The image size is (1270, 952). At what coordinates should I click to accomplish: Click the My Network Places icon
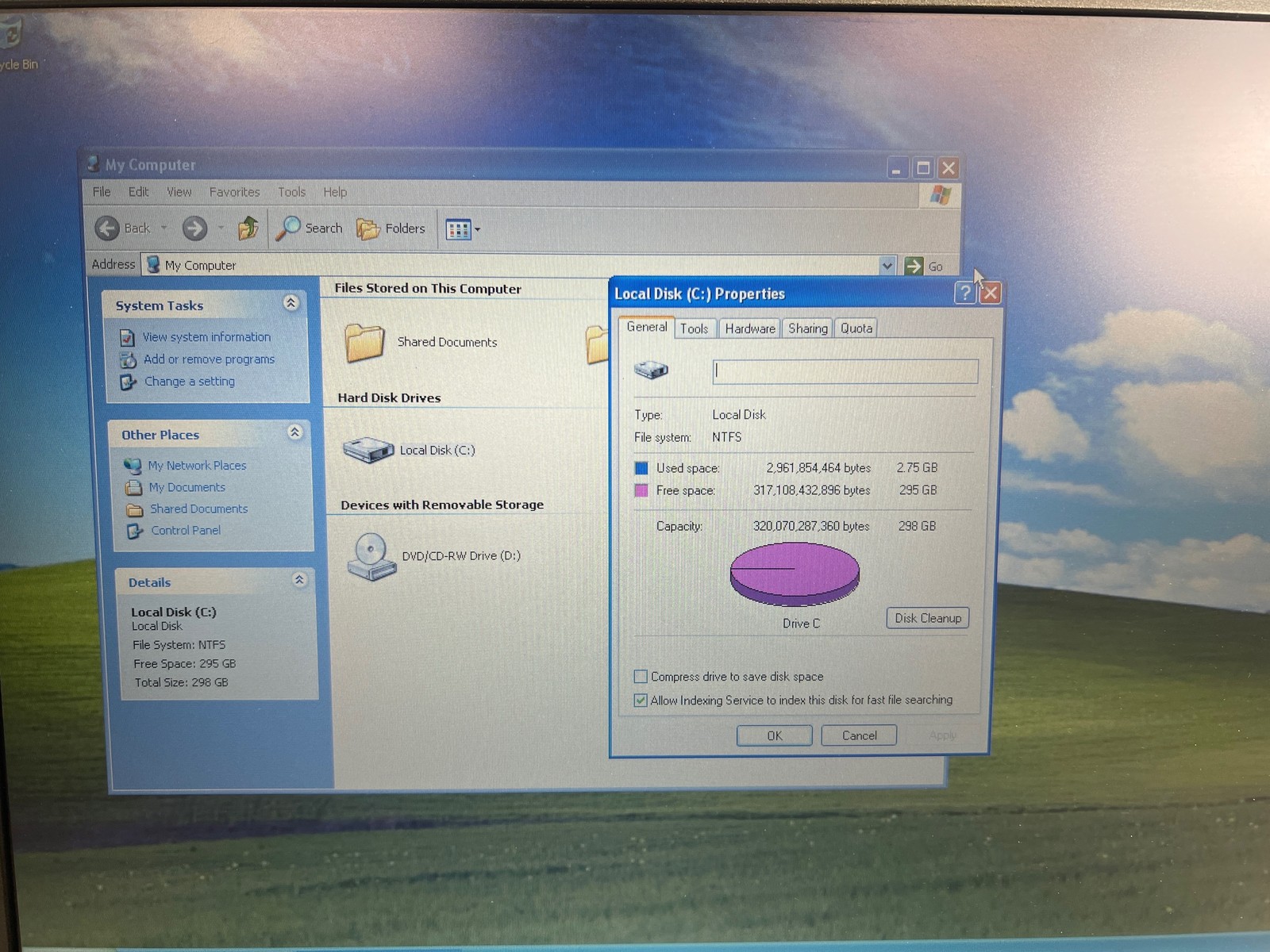(x=133, y=466)
